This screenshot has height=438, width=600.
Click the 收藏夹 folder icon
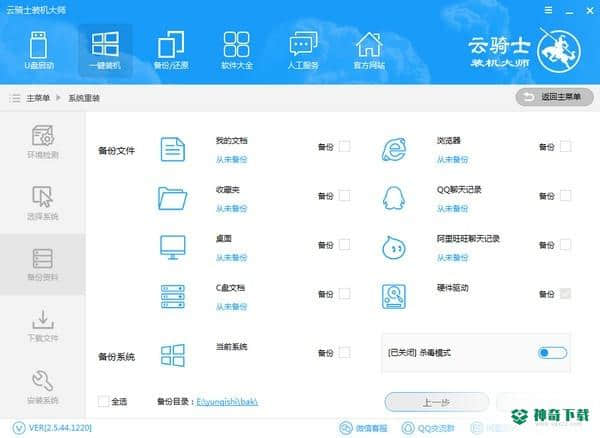(173, 198)
